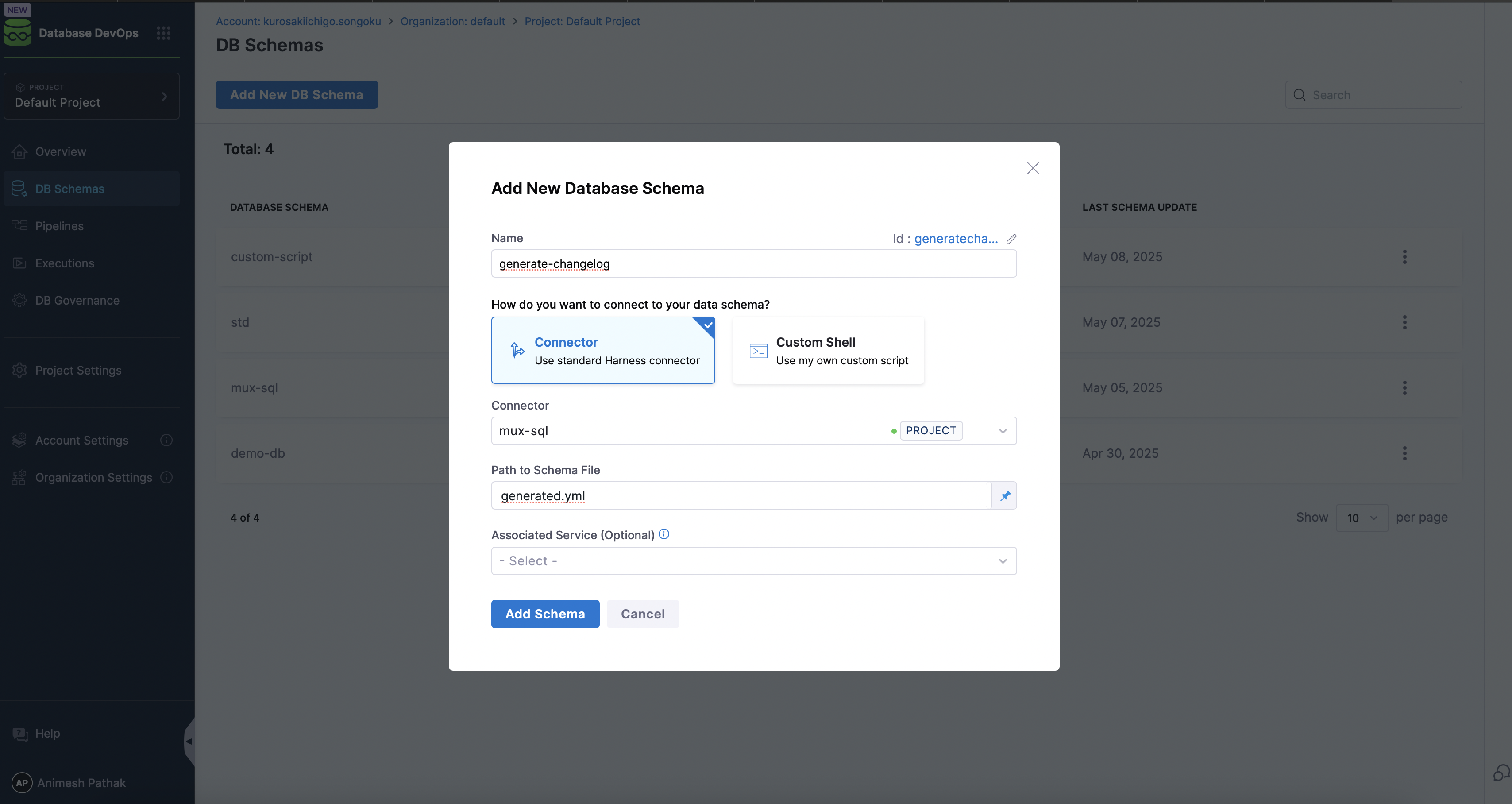Select the Pipelines icon in the sidebar
Screen dimensions: 1512x804
pyautogui.click(x=19, y=225)
